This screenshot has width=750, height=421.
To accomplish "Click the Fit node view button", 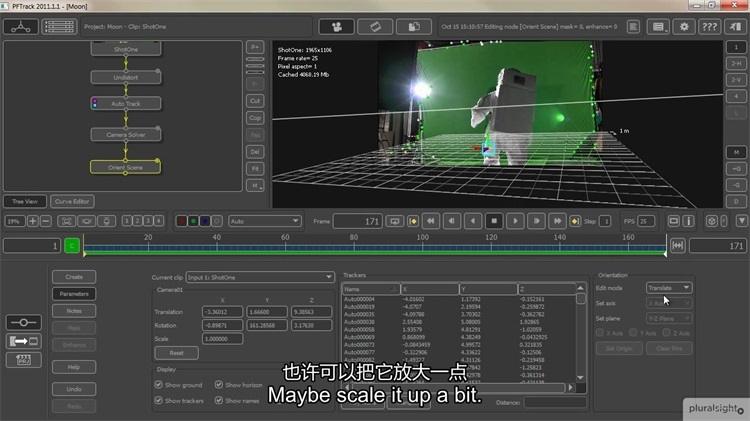I will [x=255, y=168].
